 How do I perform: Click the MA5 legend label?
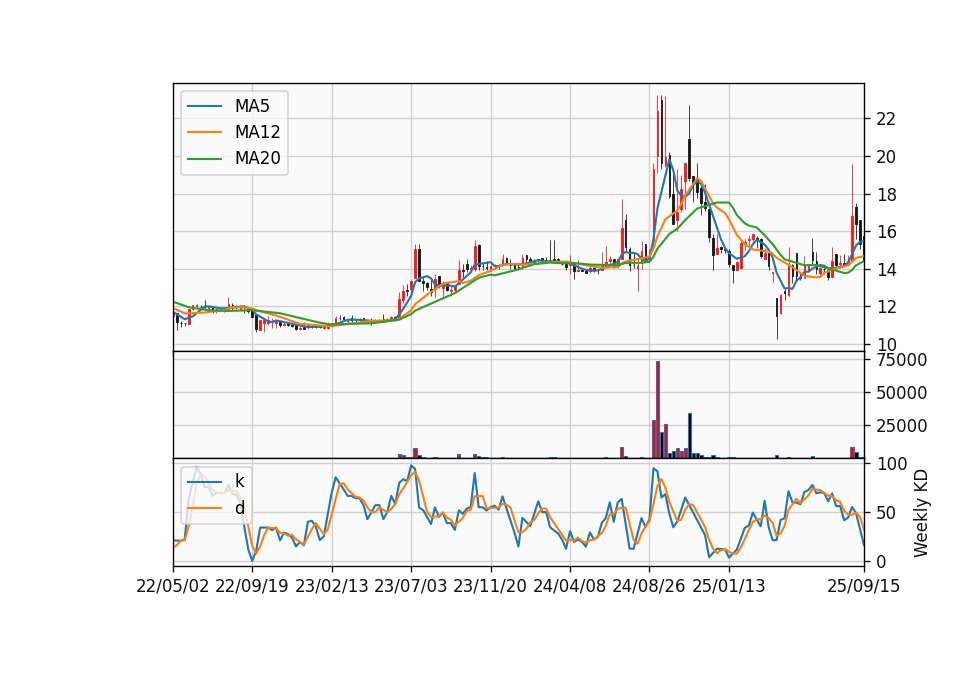[x=252, y=106]
